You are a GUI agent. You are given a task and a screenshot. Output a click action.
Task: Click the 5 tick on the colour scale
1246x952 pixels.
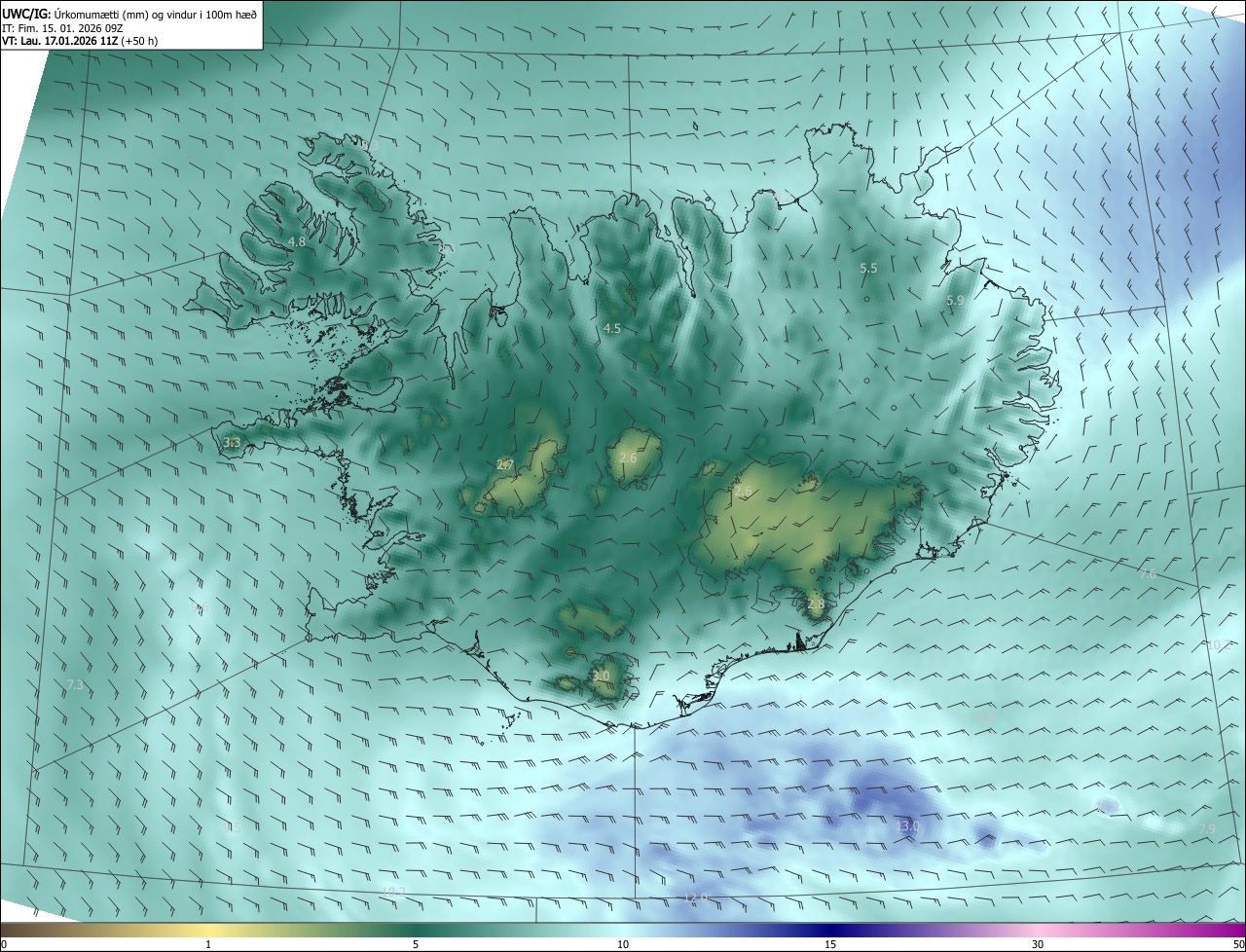coord(416,944)
